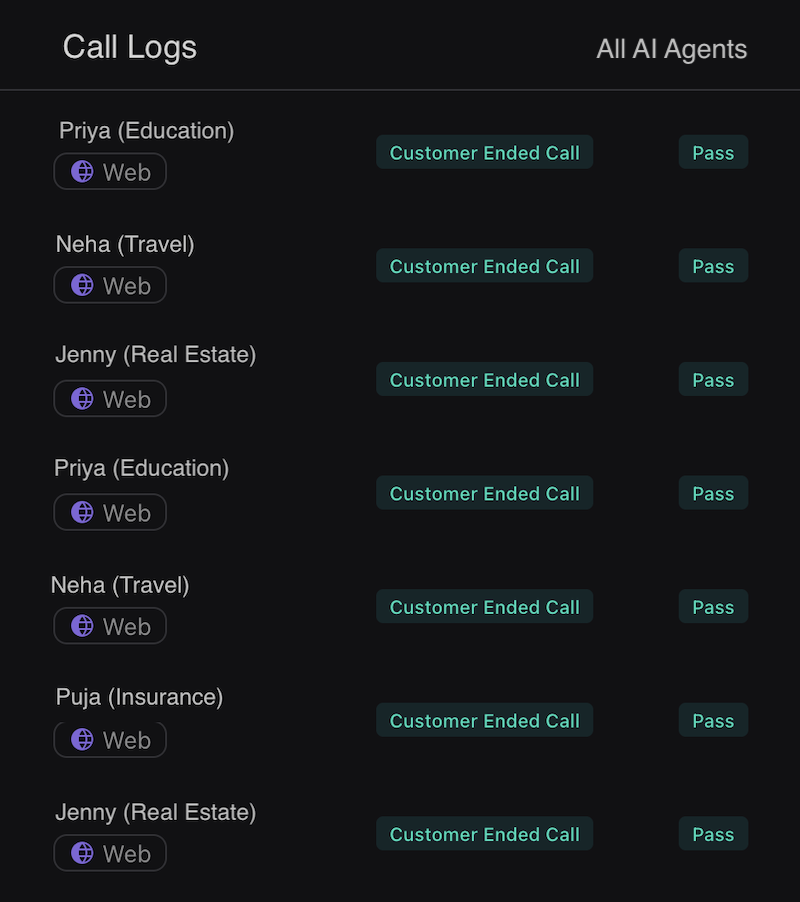Screen dimensions: 800x902
Task: Click Pass badge in second Priya (Education) row
Action: (x=713, y=494)
